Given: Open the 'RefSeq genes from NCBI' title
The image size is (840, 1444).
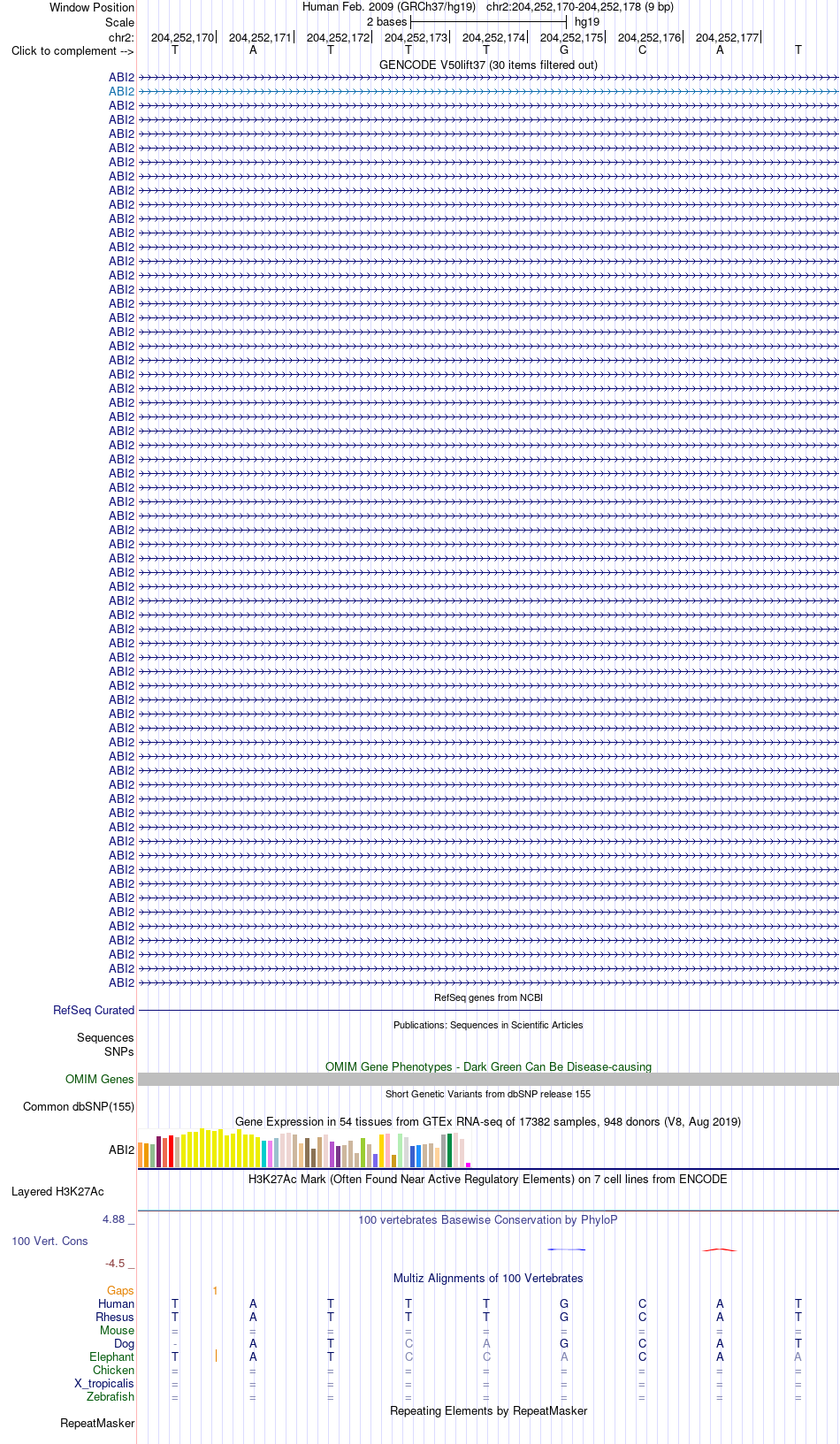Looking at the screenshot, I should (x=488, y=997).
